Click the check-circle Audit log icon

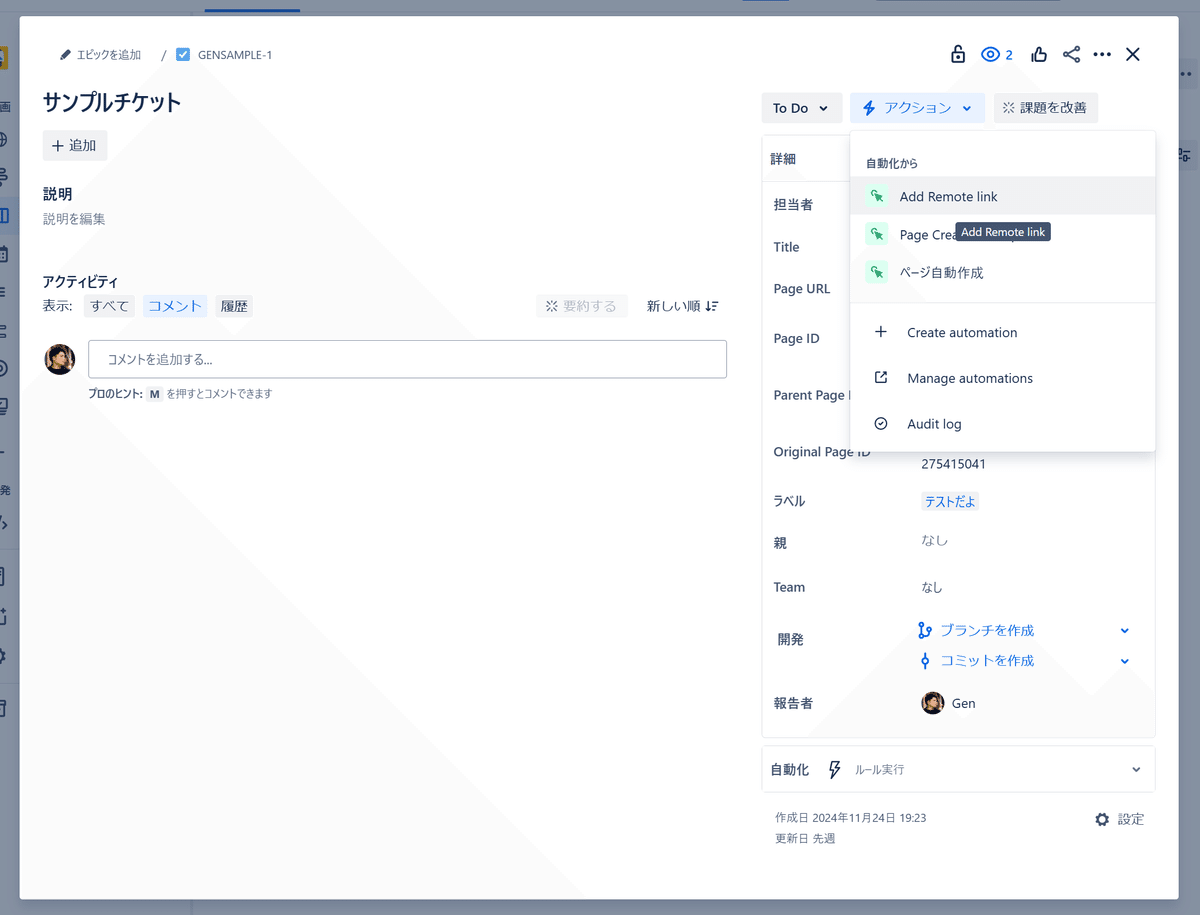pos(881,424)
